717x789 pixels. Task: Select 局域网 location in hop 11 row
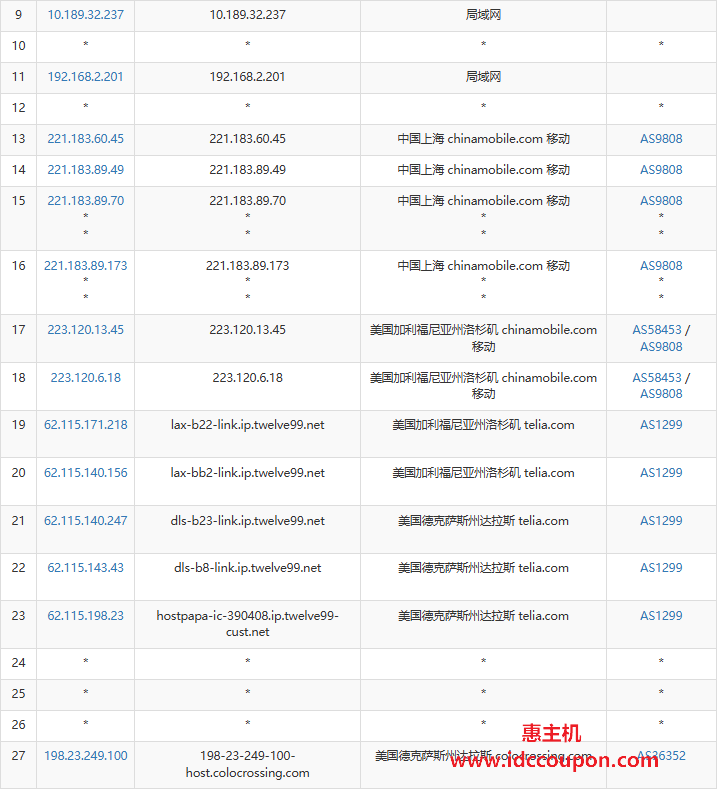pyautogui.click(x=483, y=76)
